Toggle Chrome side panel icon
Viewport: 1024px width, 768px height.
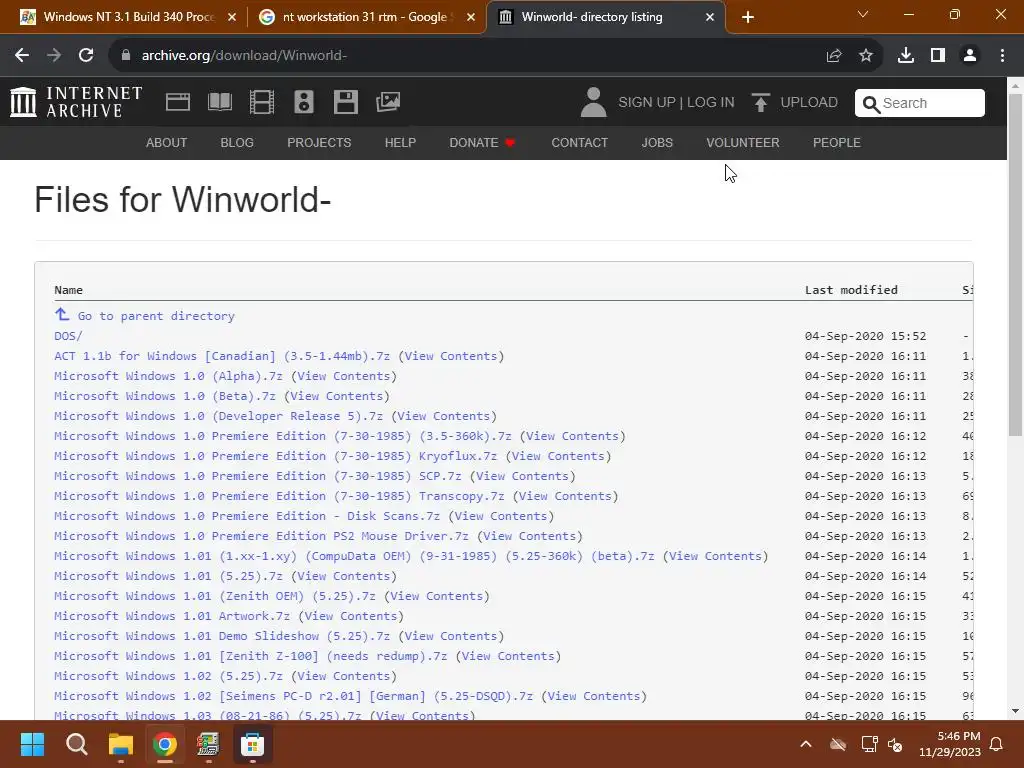938,56
